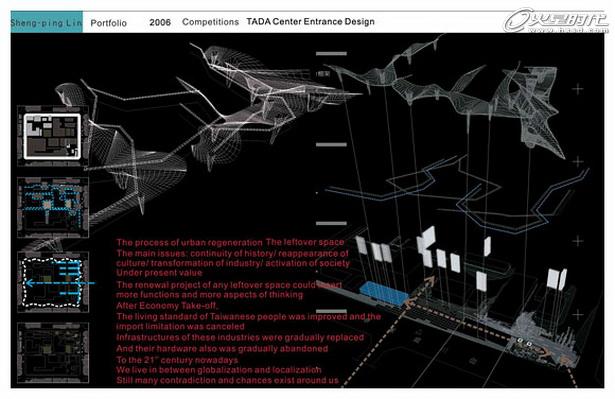Click the line 'To the 21st century nowadays'
This screenshot has width=615, height=399.
point(177,360)
